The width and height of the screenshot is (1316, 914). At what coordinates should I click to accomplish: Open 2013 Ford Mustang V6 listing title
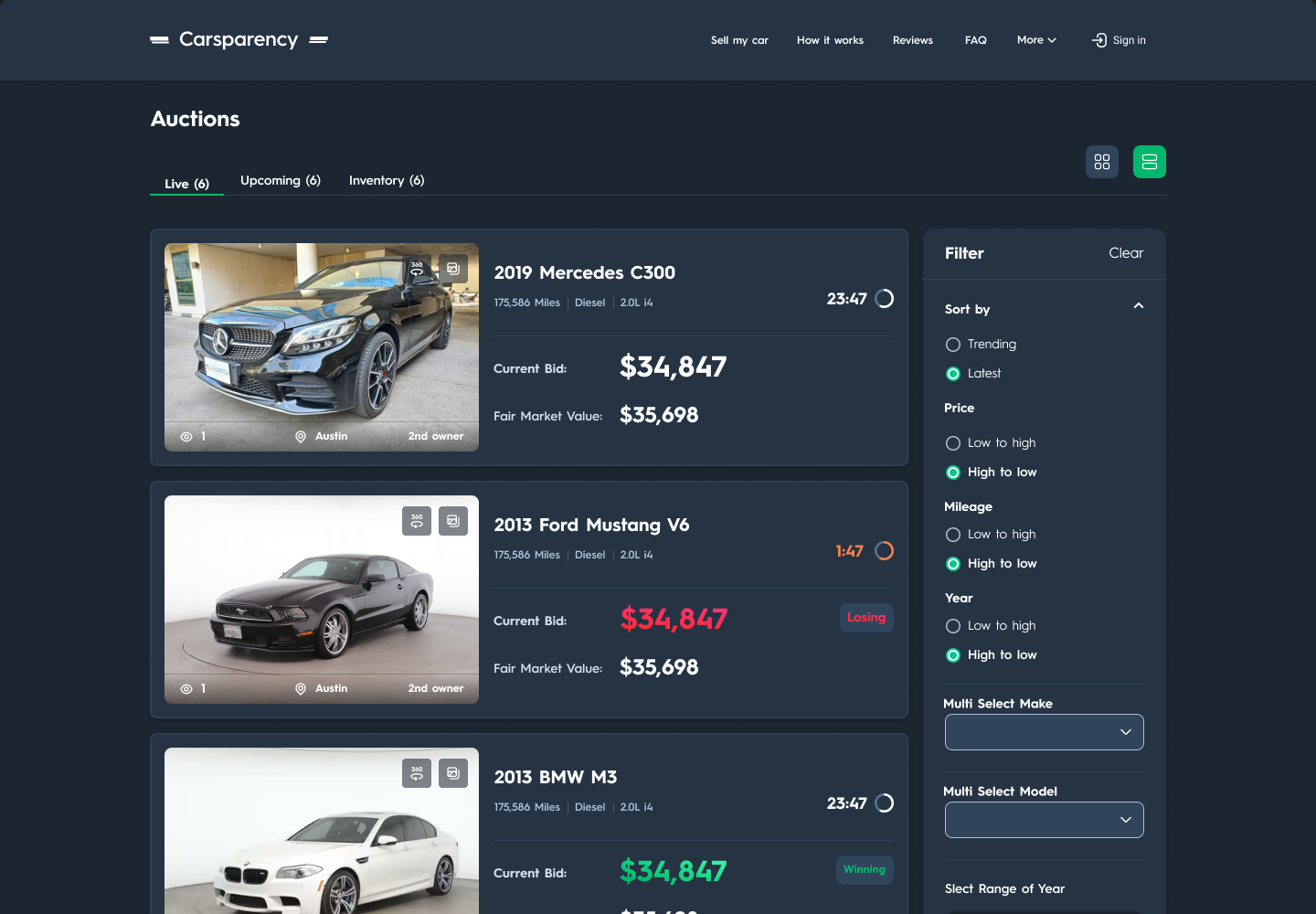click(x=591, y=525)
